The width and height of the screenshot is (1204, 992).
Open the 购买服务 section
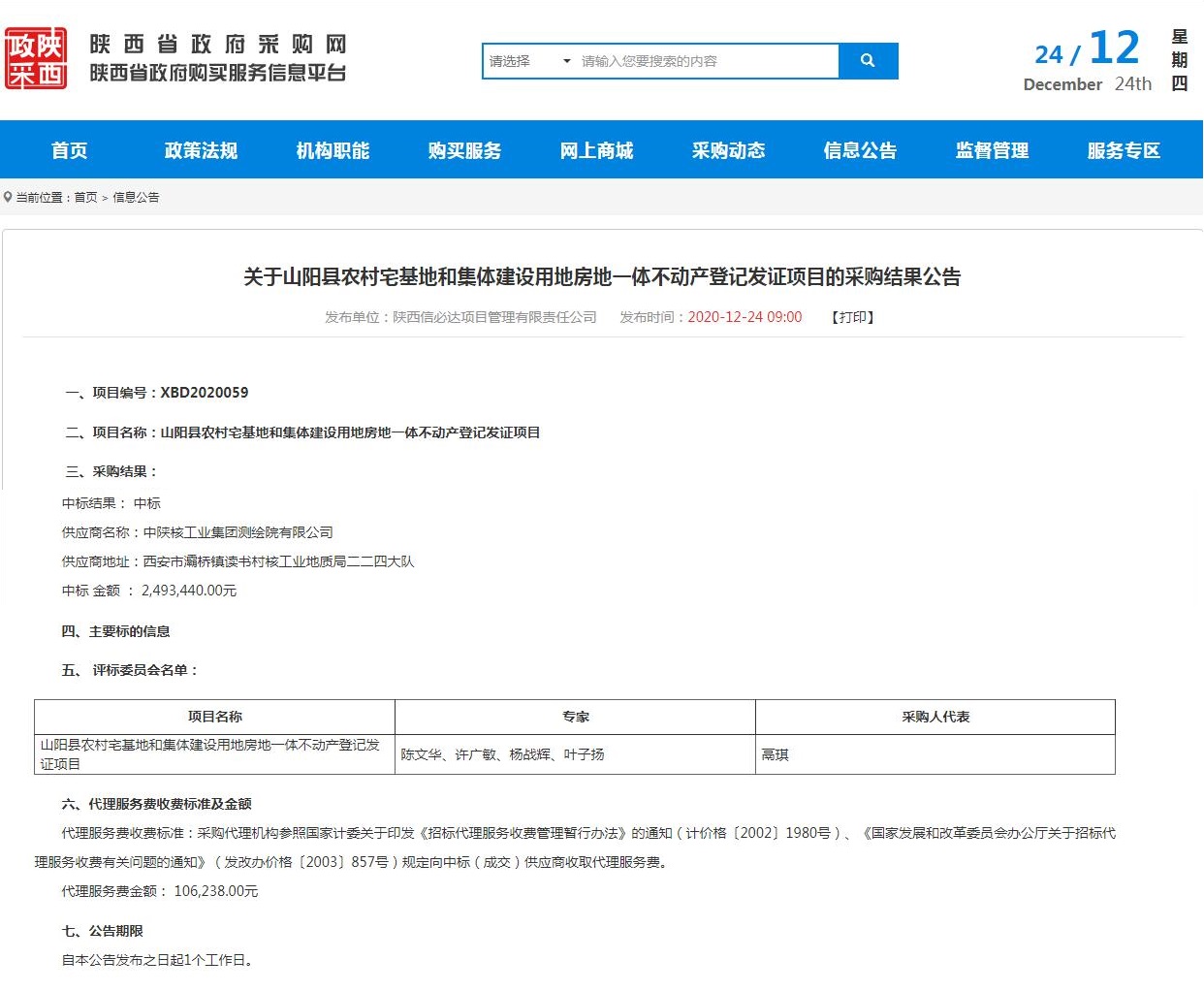(x=464, y=150)
